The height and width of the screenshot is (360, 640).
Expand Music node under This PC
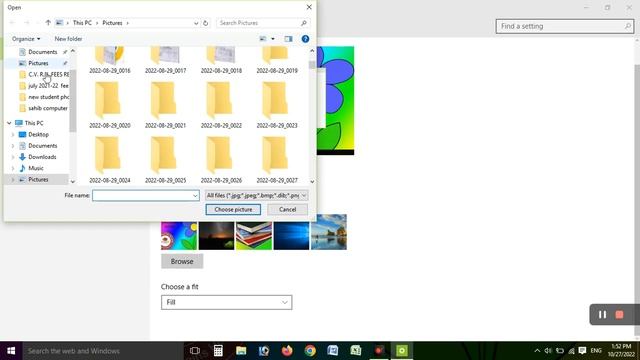click(13, 168)
